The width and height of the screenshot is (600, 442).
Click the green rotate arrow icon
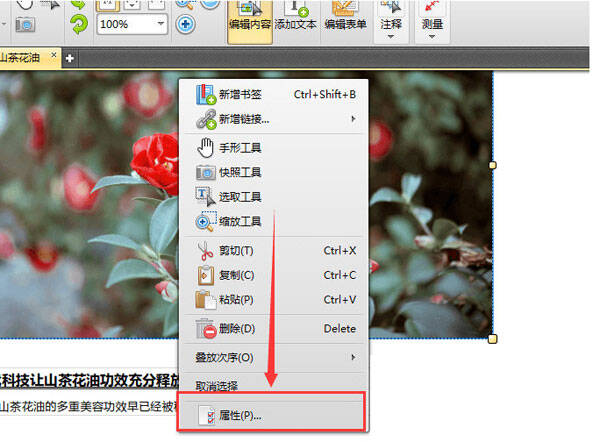tap(78, 24)
